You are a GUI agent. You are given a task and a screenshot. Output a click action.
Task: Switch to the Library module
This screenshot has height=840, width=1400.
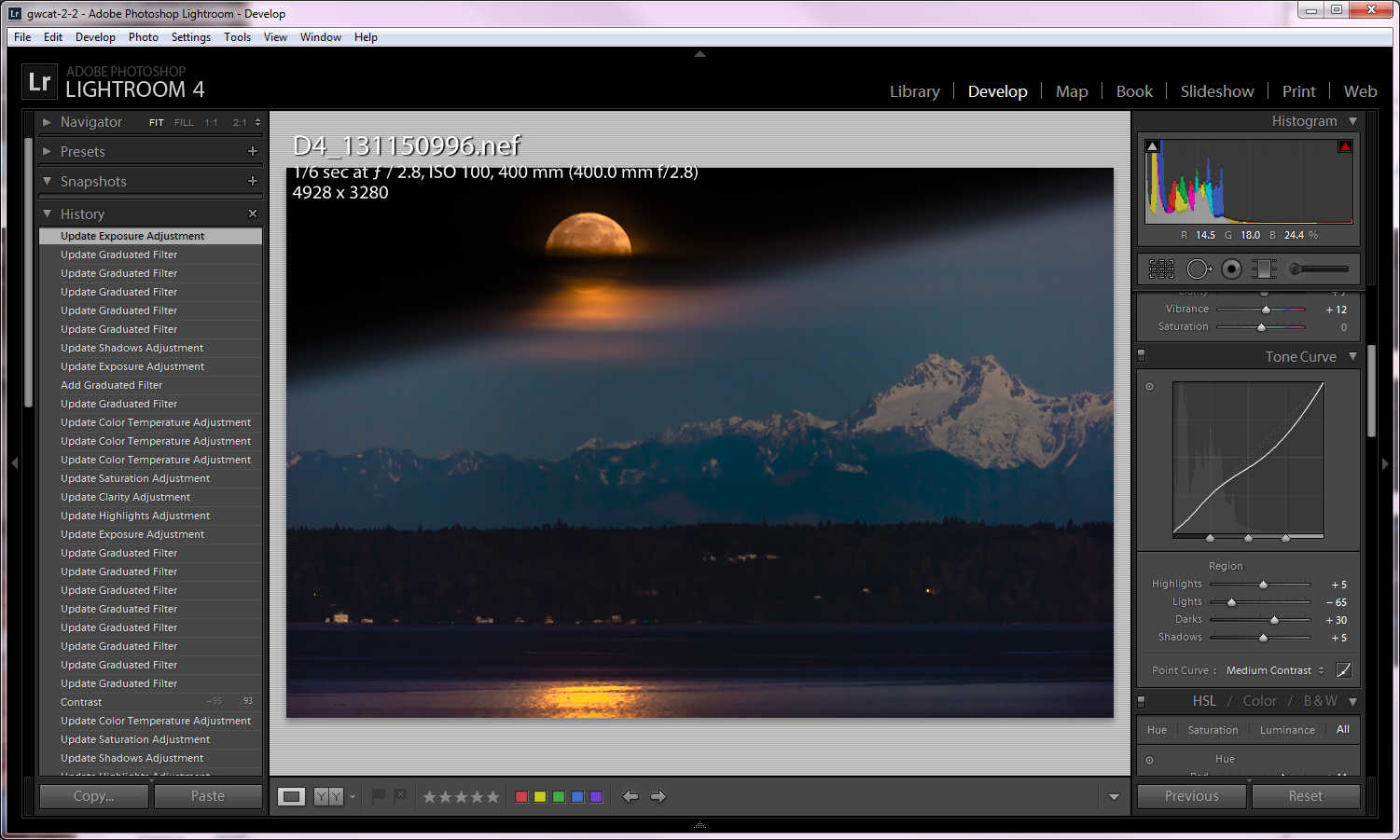[x=914, y=91]
